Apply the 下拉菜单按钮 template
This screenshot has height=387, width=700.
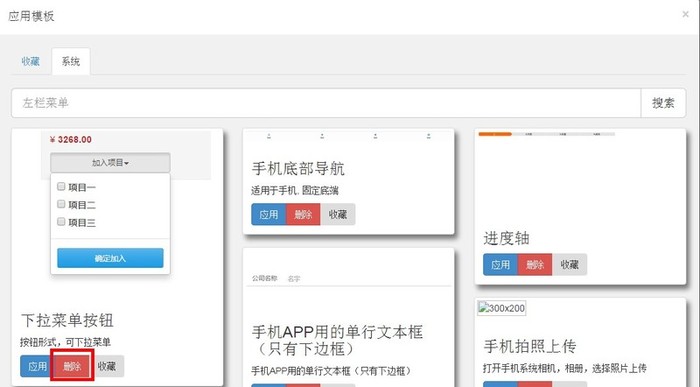(37, 366)
